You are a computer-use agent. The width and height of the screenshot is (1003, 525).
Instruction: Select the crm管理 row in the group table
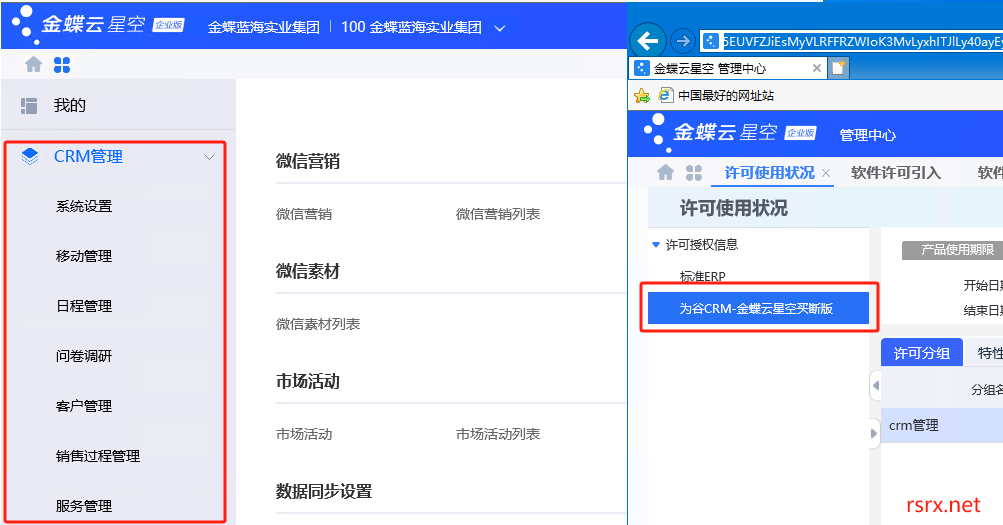tap(942, 425)
